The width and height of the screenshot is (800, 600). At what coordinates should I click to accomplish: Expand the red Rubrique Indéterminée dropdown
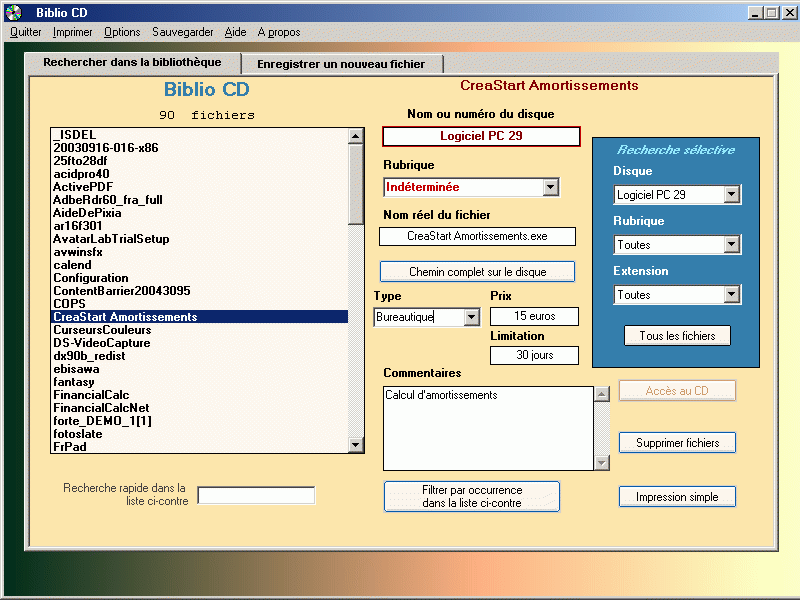tap(550, 187)
